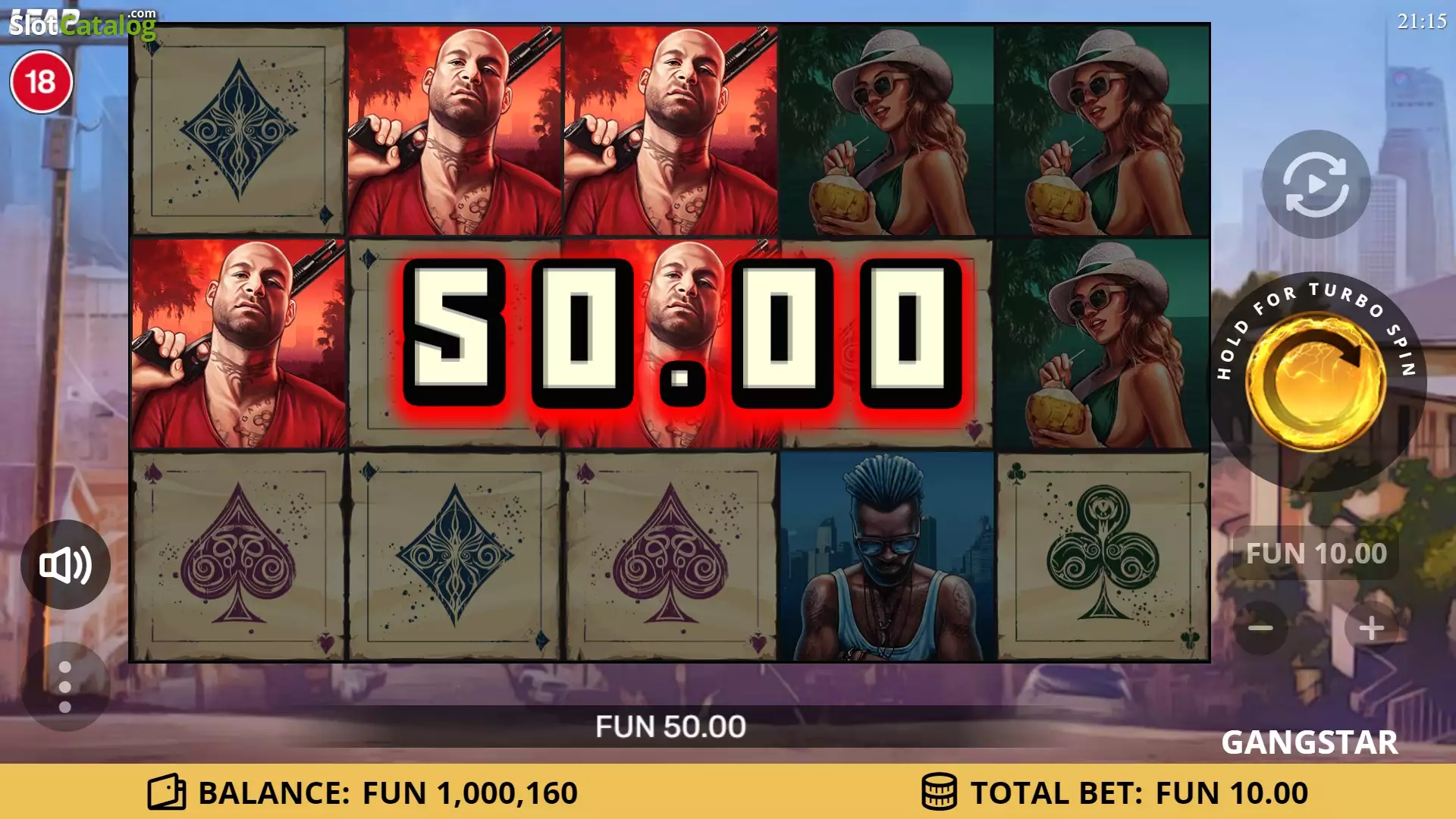The height and width of the screenshot is (819, 1456).
Task: Click the 50.00 win amount overlay
Action: [682, 334]
